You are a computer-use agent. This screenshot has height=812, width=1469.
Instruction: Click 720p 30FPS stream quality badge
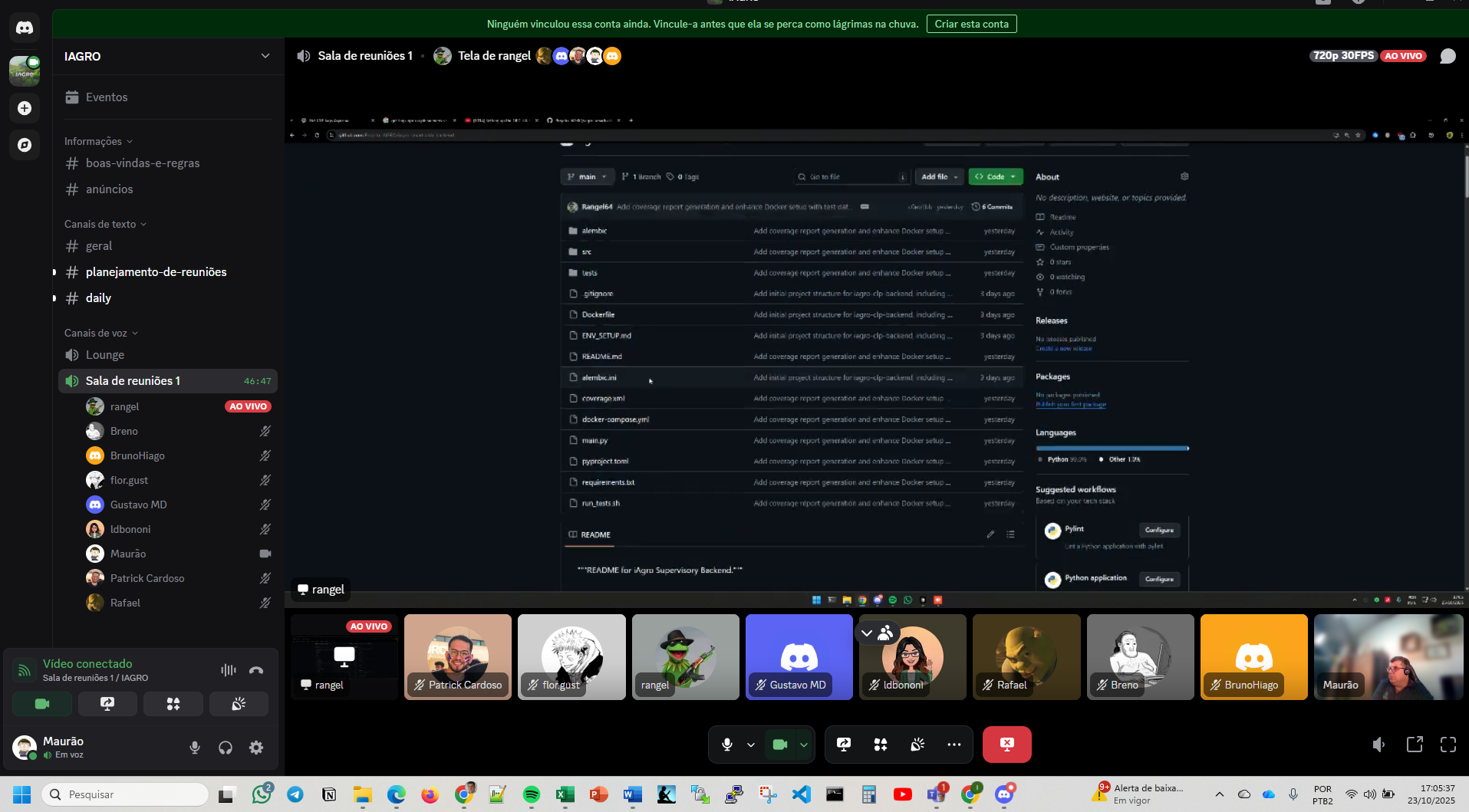[x=1343, y=56]
